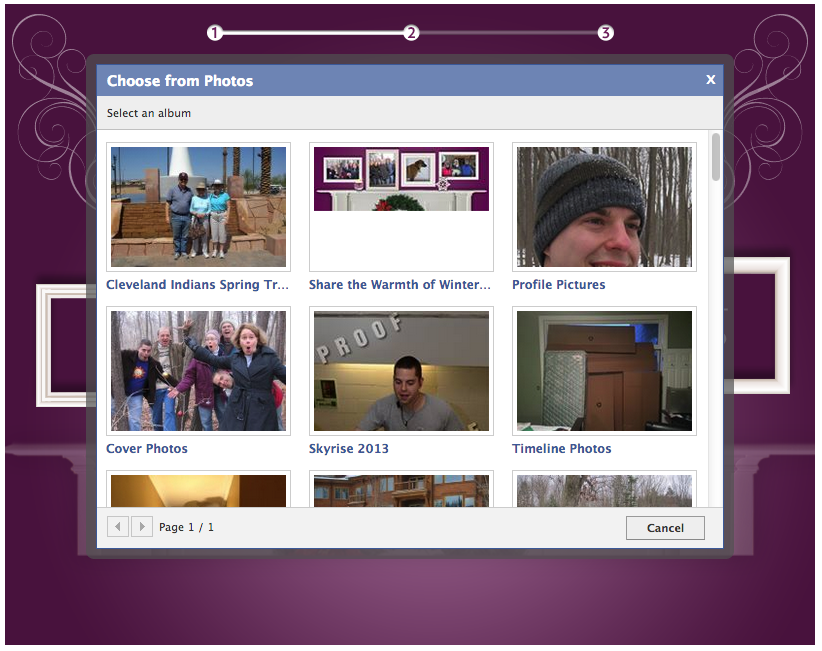The width and height of the screenshot is (822, 651).
Task: Open Cover Photos album thumbnail
Action: [x=198, y=371]
